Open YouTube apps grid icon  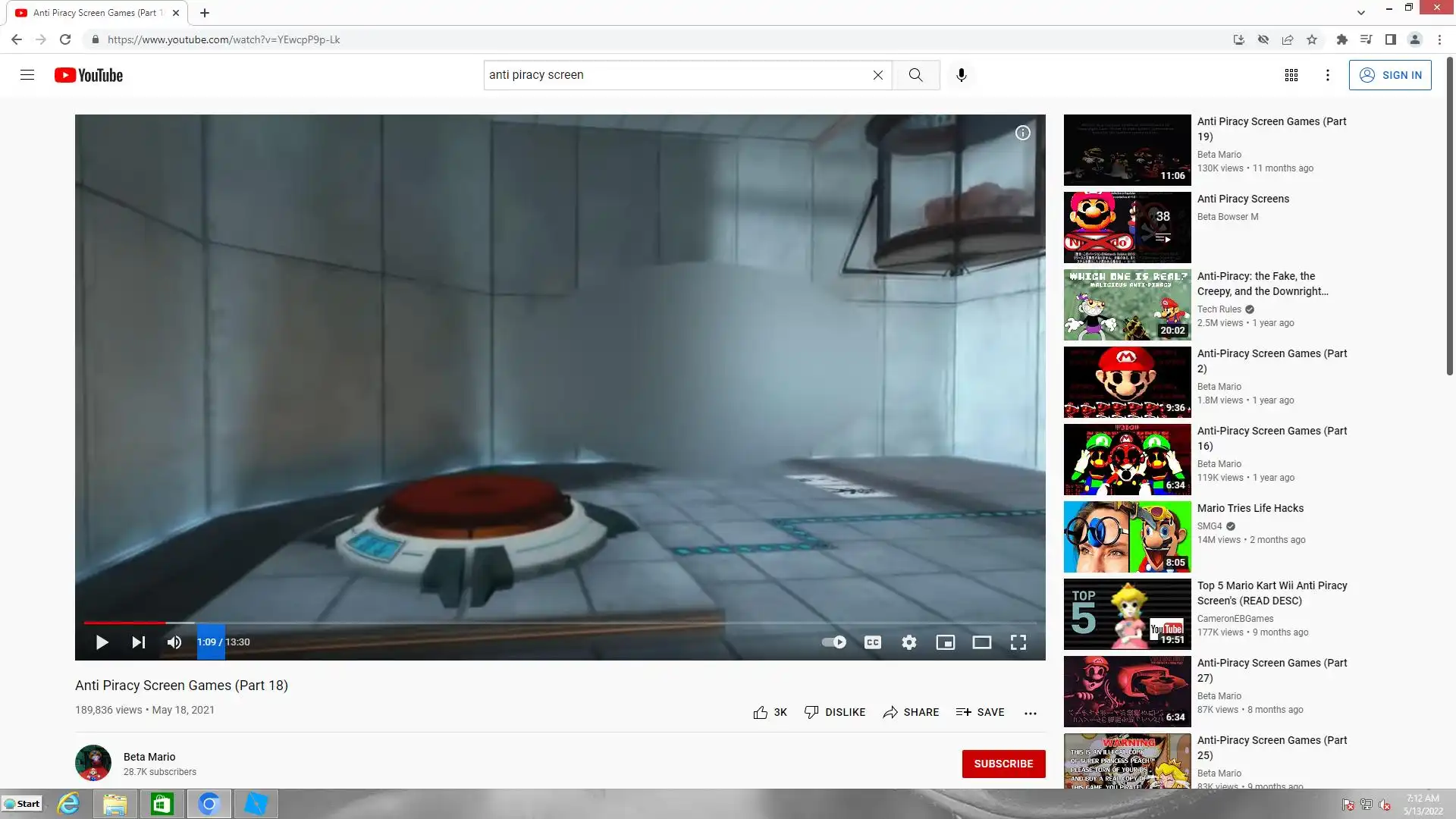[x=1291, y=75]
